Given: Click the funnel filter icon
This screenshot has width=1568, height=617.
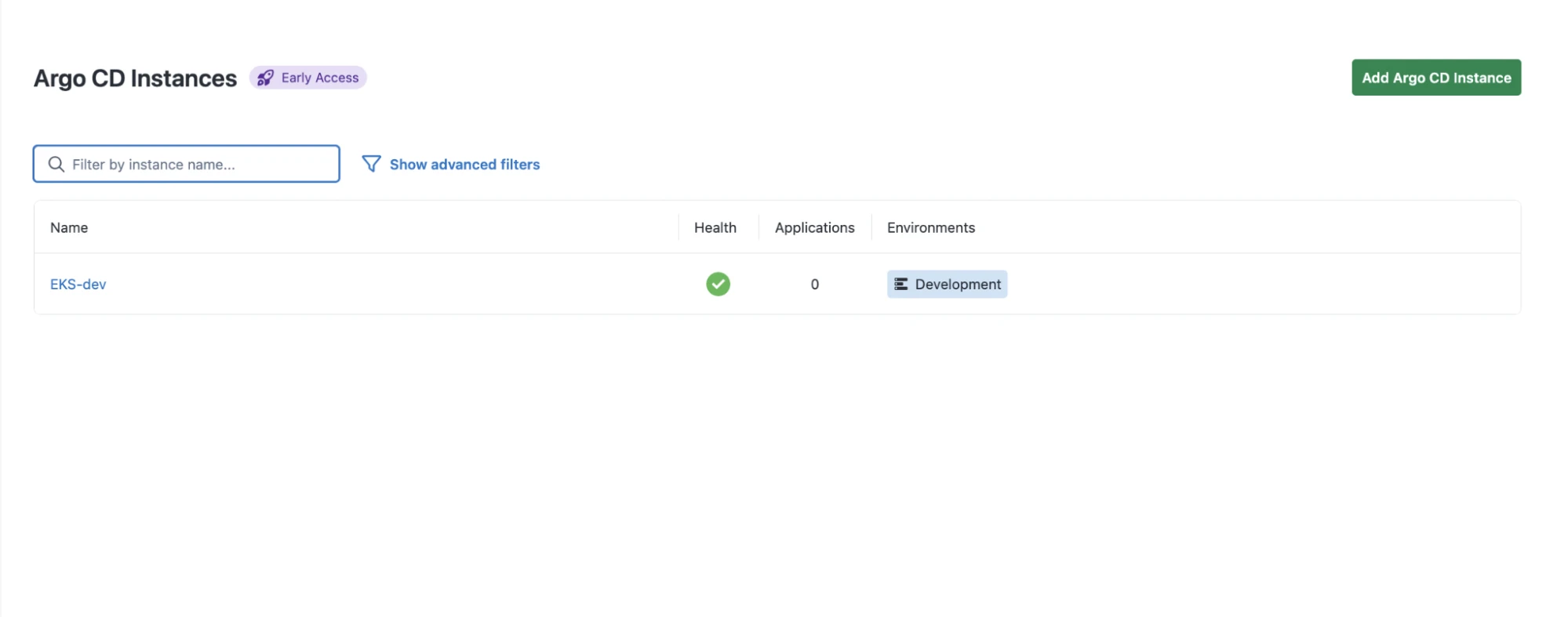Looking at the screenshot, I should (371, 164).
